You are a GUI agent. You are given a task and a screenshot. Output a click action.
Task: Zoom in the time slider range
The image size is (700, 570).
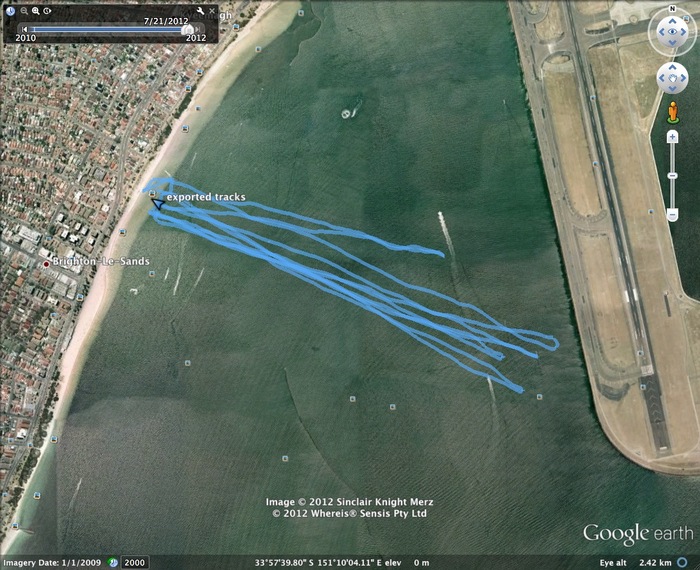36,11
